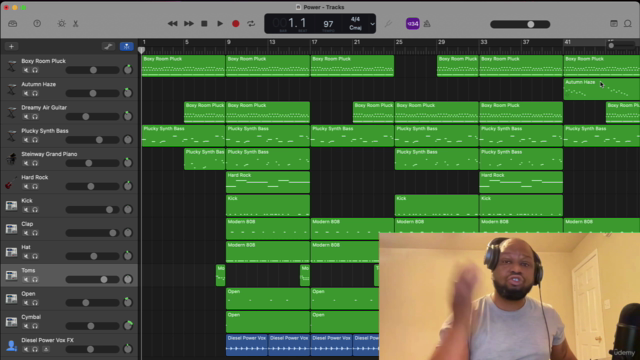Toggle the tuner icon
The image size is (640, 360).
click(x=388, y=24)
